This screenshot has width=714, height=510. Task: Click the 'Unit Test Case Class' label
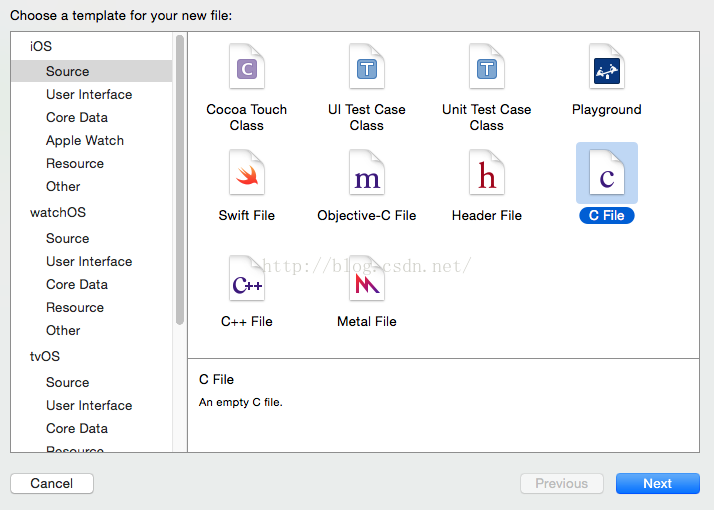[x=487, y=117]
